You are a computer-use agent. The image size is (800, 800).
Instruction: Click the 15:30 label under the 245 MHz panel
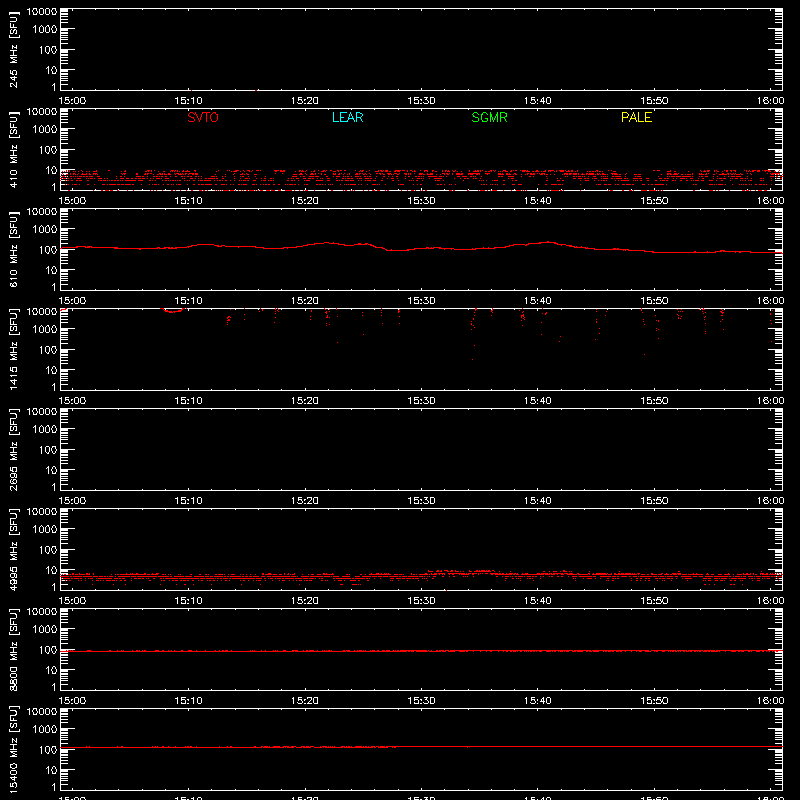421,101
